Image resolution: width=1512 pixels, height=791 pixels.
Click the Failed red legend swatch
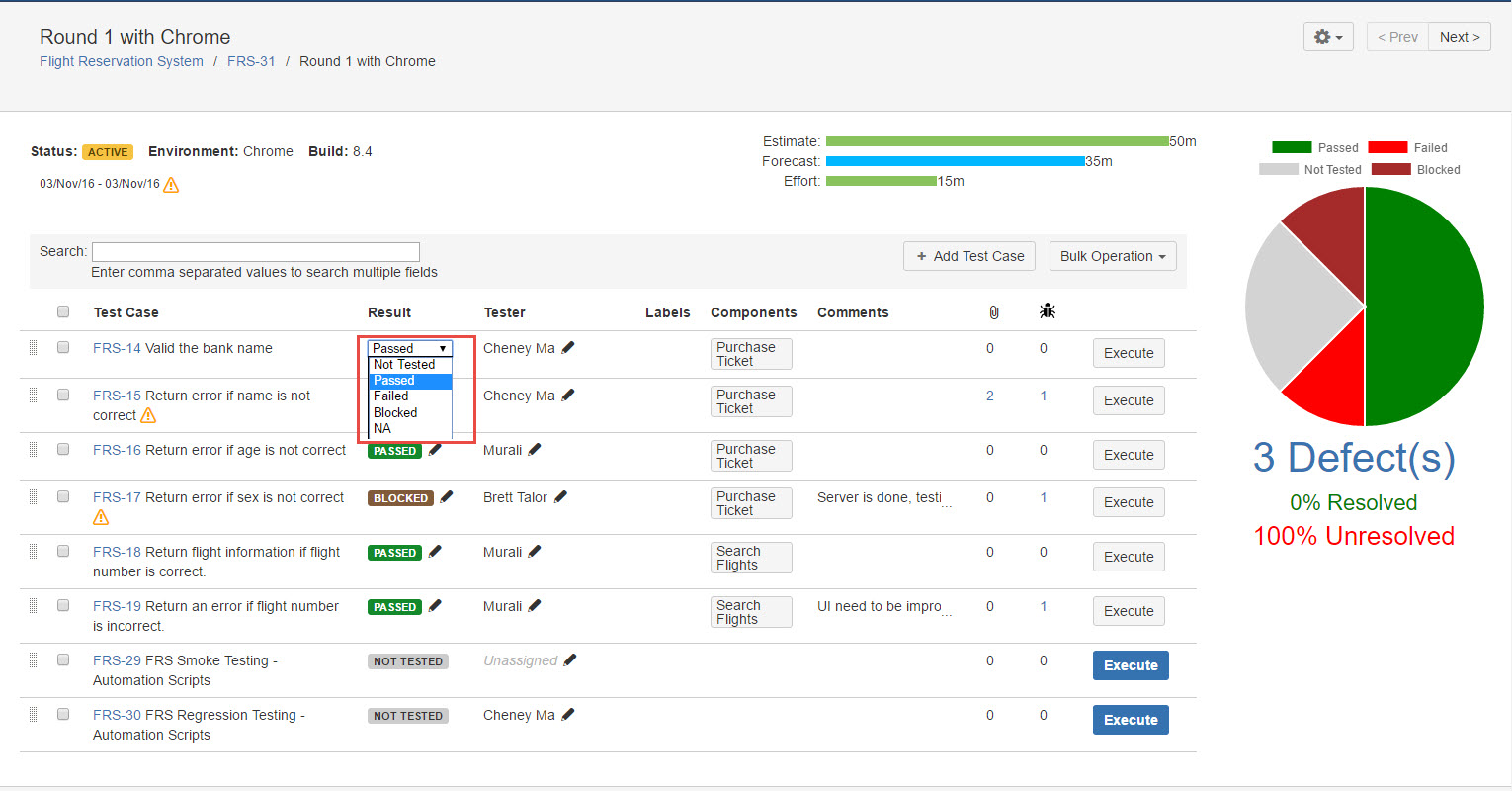coord(1387,147)
